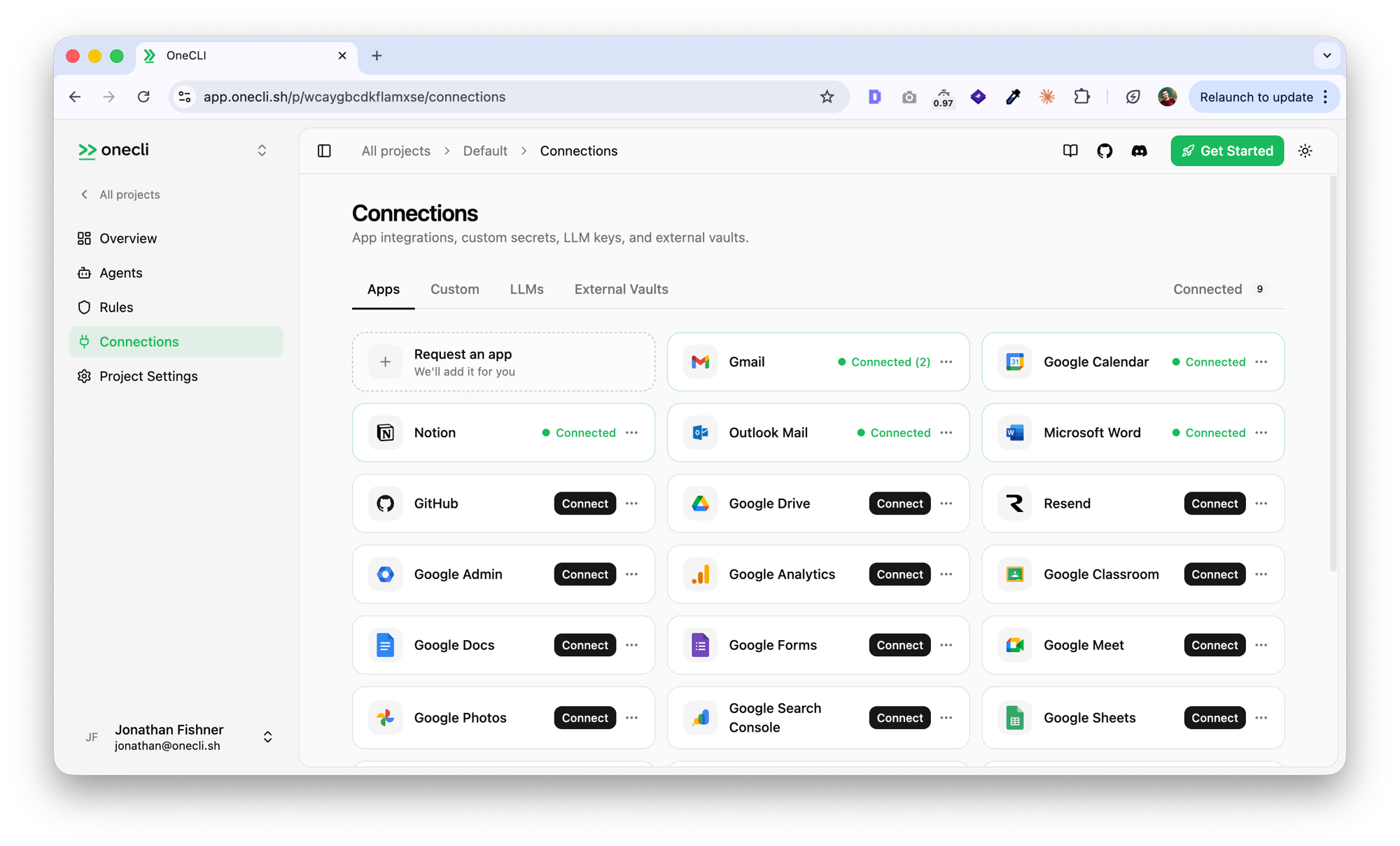Open Microsoft Word more options menu

pyautogui.click(x=1261, y=433)
